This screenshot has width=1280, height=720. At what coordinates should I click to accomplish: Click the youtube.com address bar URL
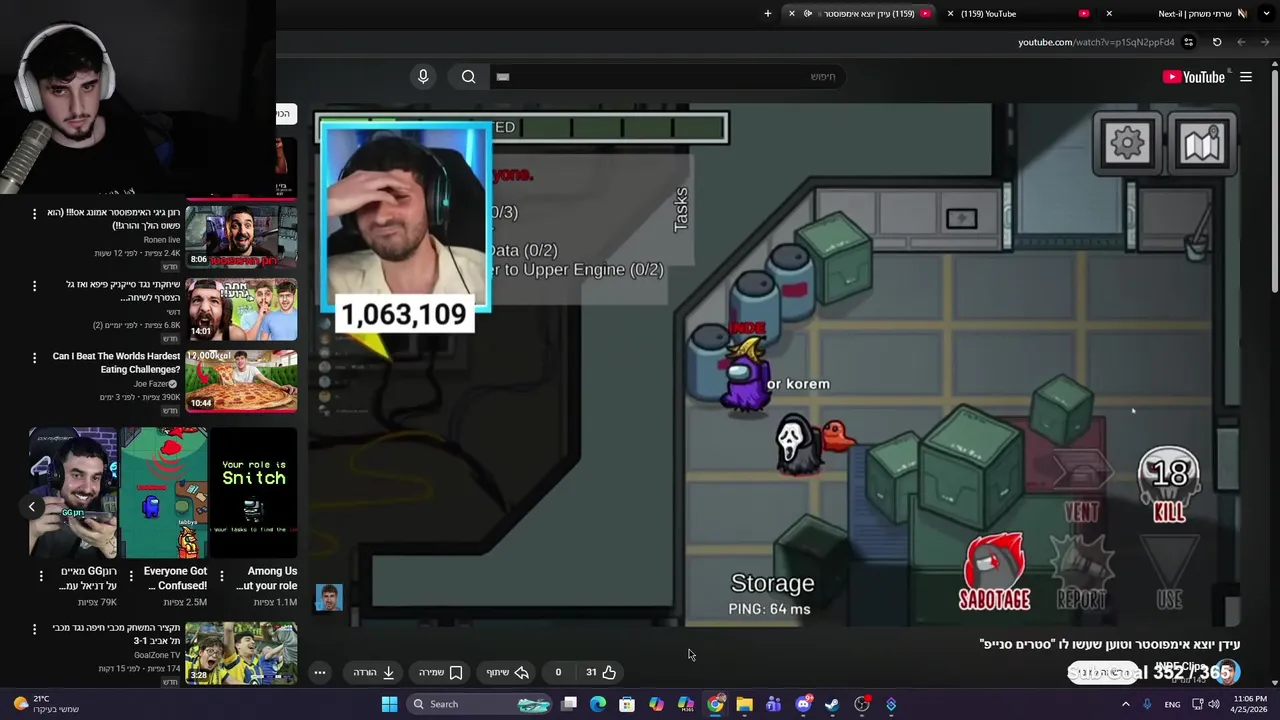[1096, 42]
